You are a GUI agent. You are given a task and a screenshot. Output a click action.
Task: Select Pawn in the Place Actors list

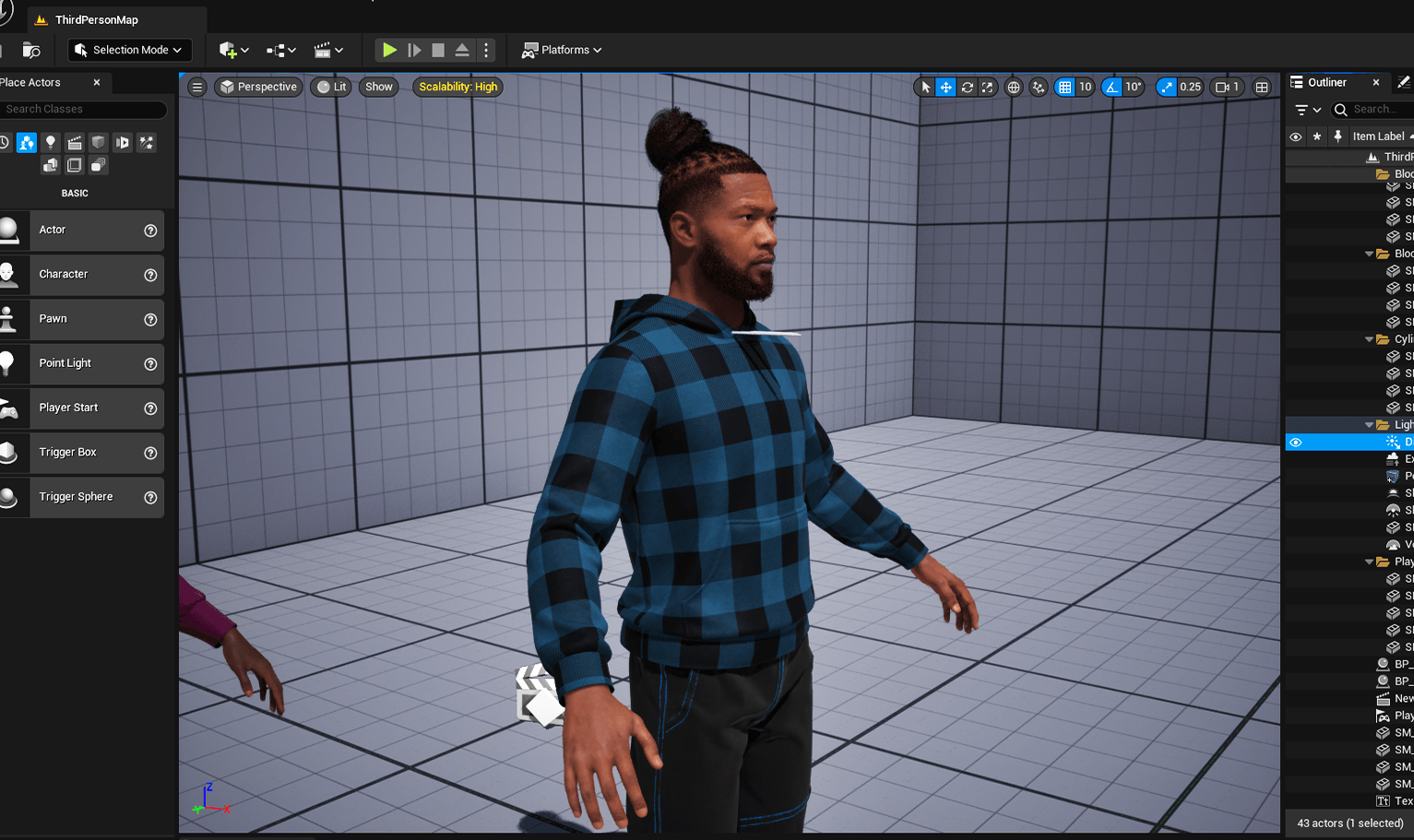82,319
